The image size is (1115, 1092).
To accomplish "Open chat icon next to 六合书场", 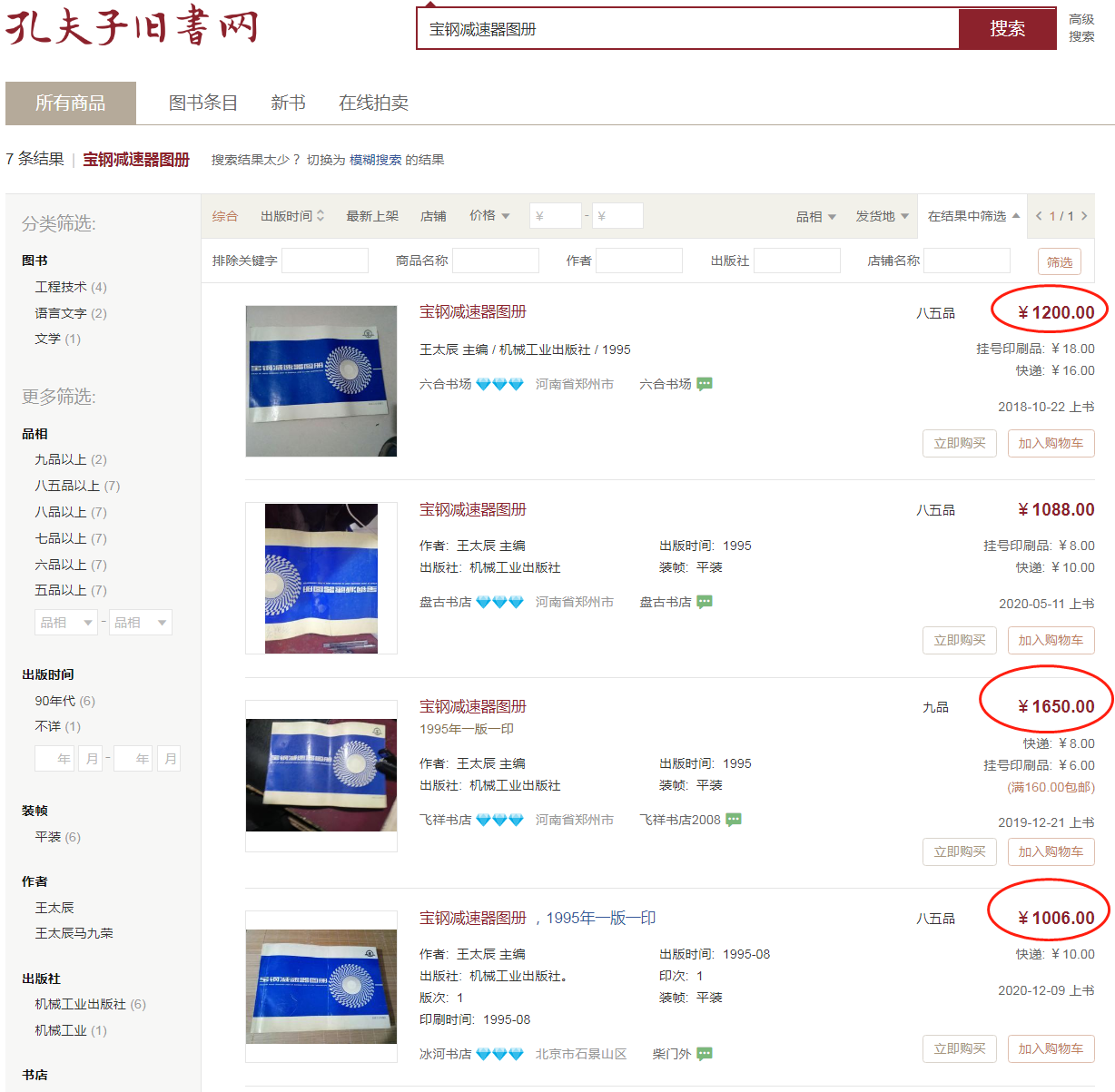I will [705, 384].
